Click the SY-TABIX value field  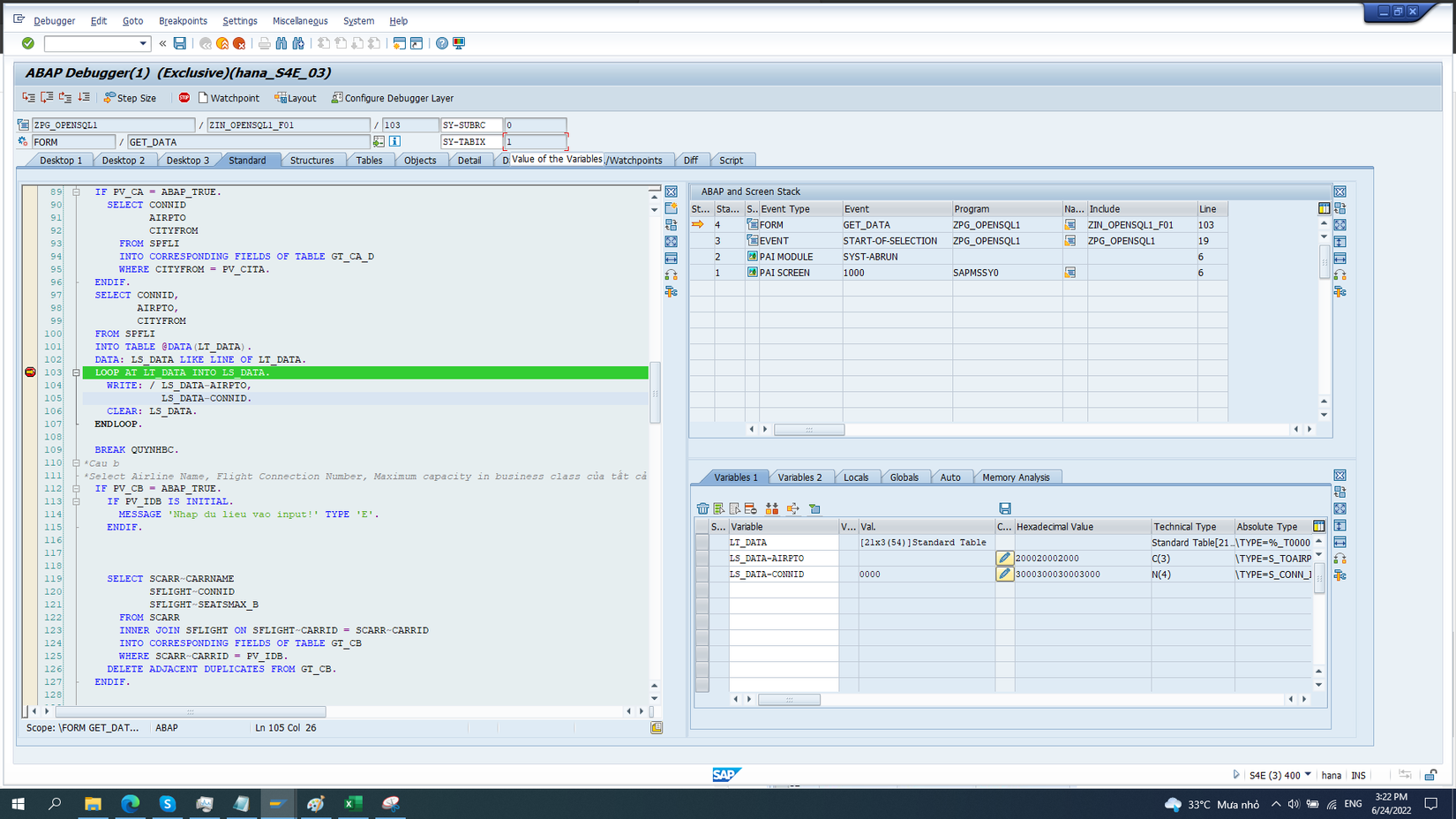coord(535,141)
